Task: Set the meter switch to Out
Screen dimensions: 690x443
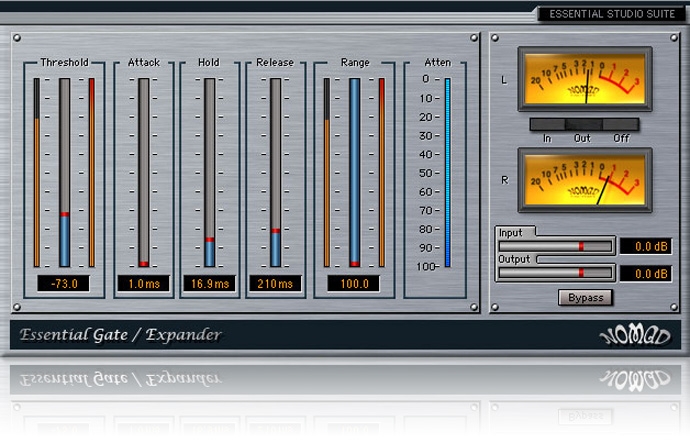Action: tap(584, 124)
